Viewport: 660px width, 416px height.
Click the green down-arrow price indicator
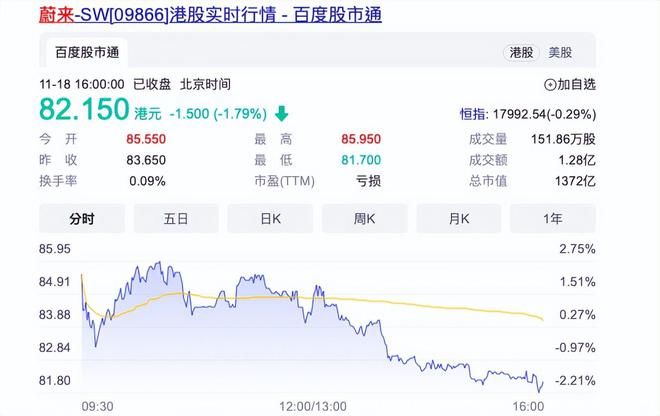pos(281,114)
